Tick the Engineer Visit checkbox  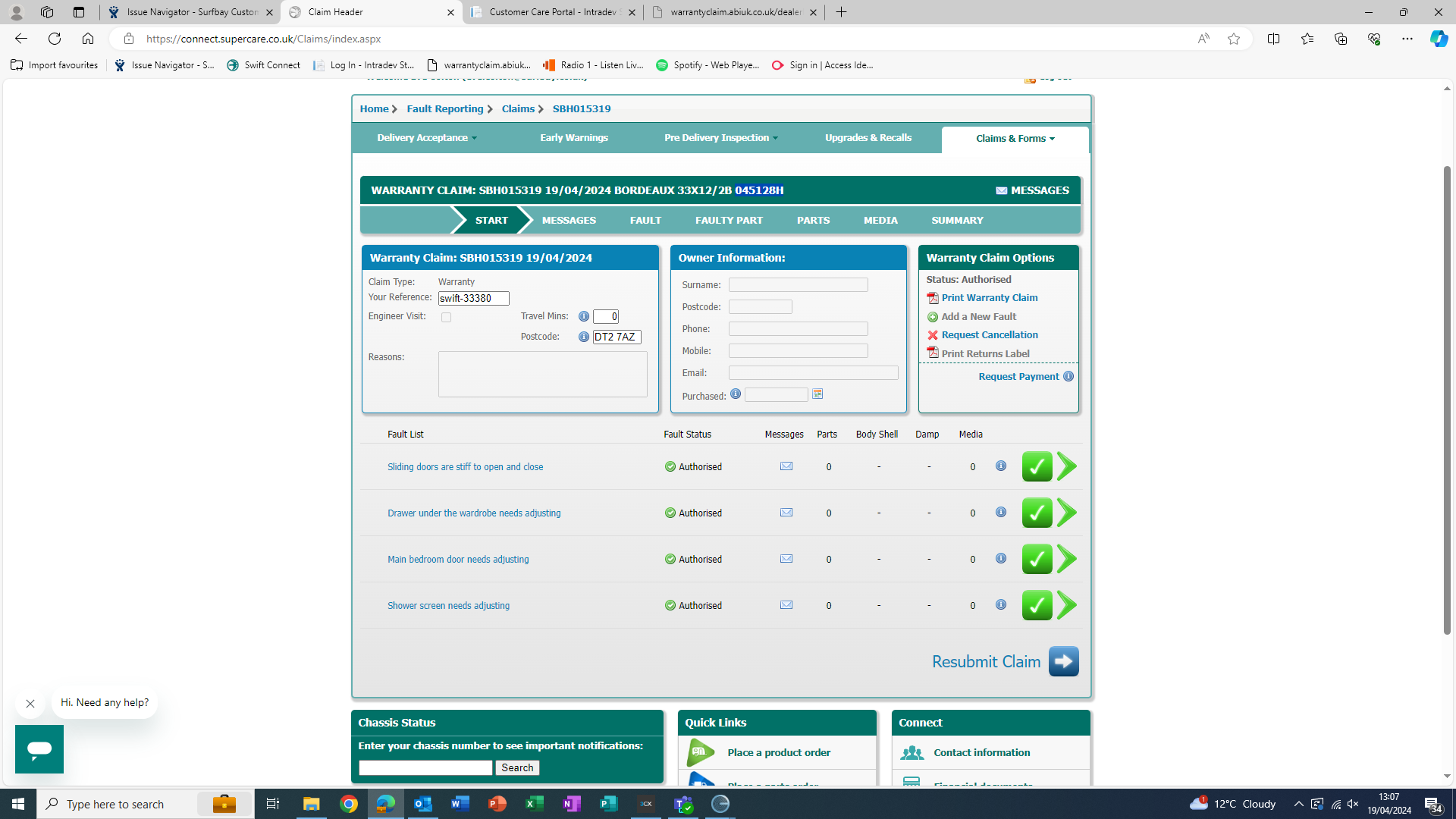446,317
